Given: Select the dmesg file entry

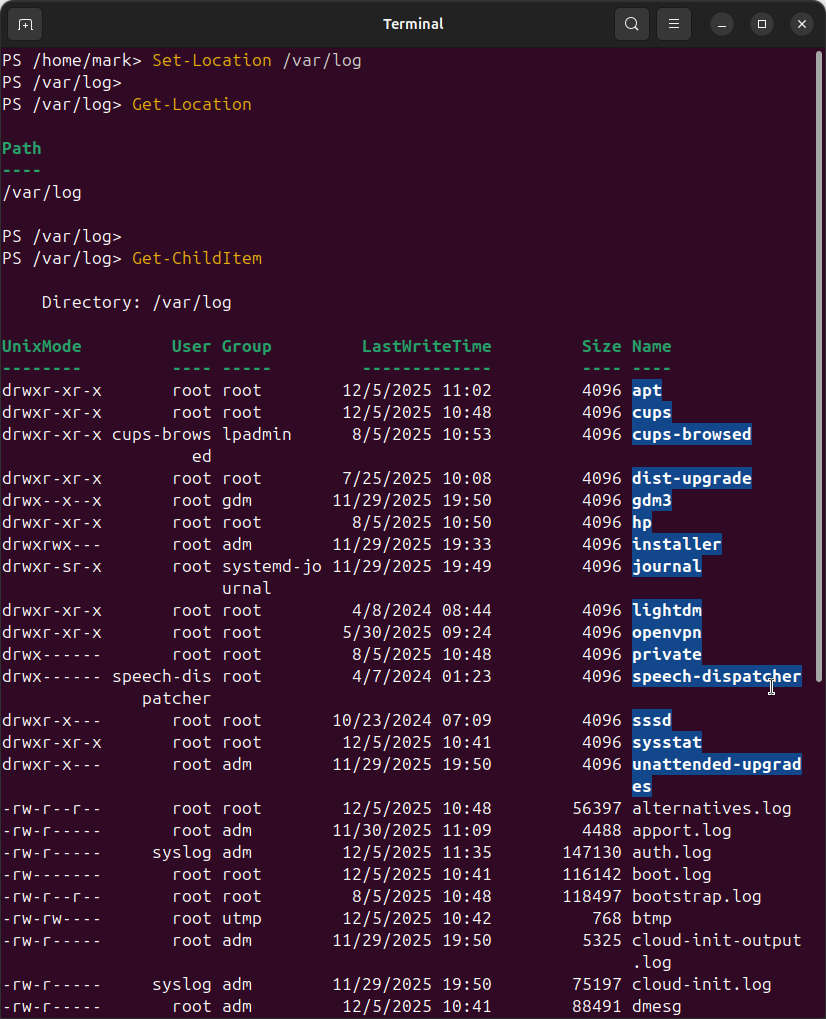Looking at the screenshot, I should click(x=656, y=1006).
